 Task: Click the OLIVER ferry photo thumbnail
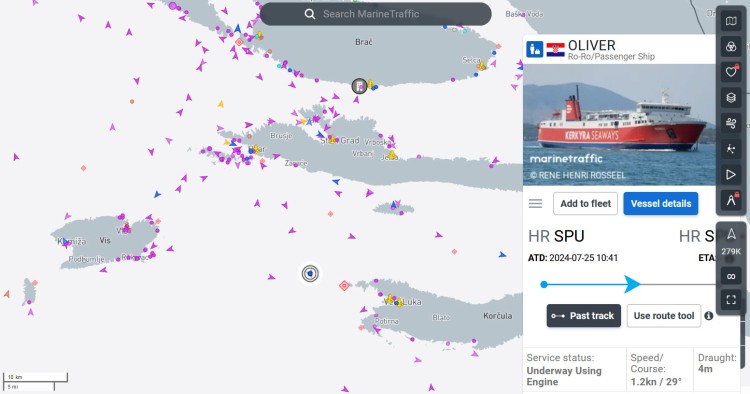point(619,124)
